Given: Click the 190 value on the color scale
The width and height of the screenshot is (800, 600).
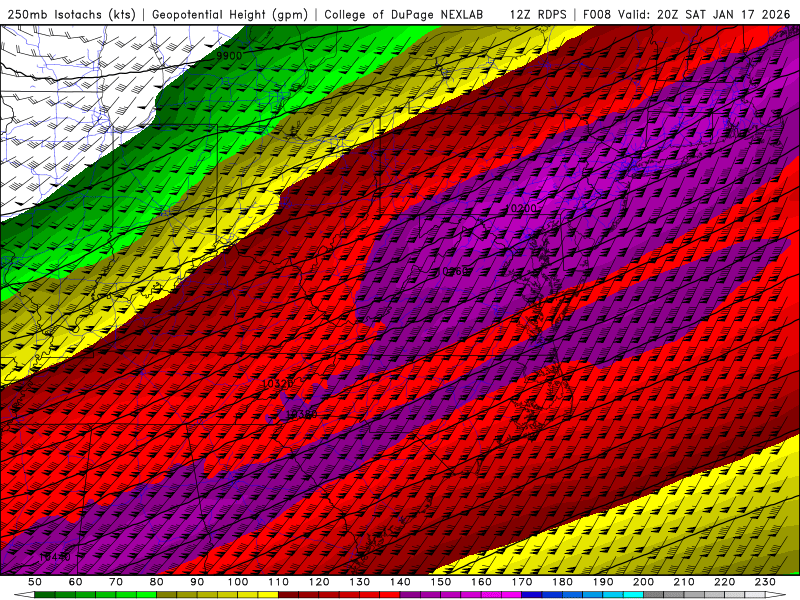Looking at the screenshot, I should pos(603,582).
